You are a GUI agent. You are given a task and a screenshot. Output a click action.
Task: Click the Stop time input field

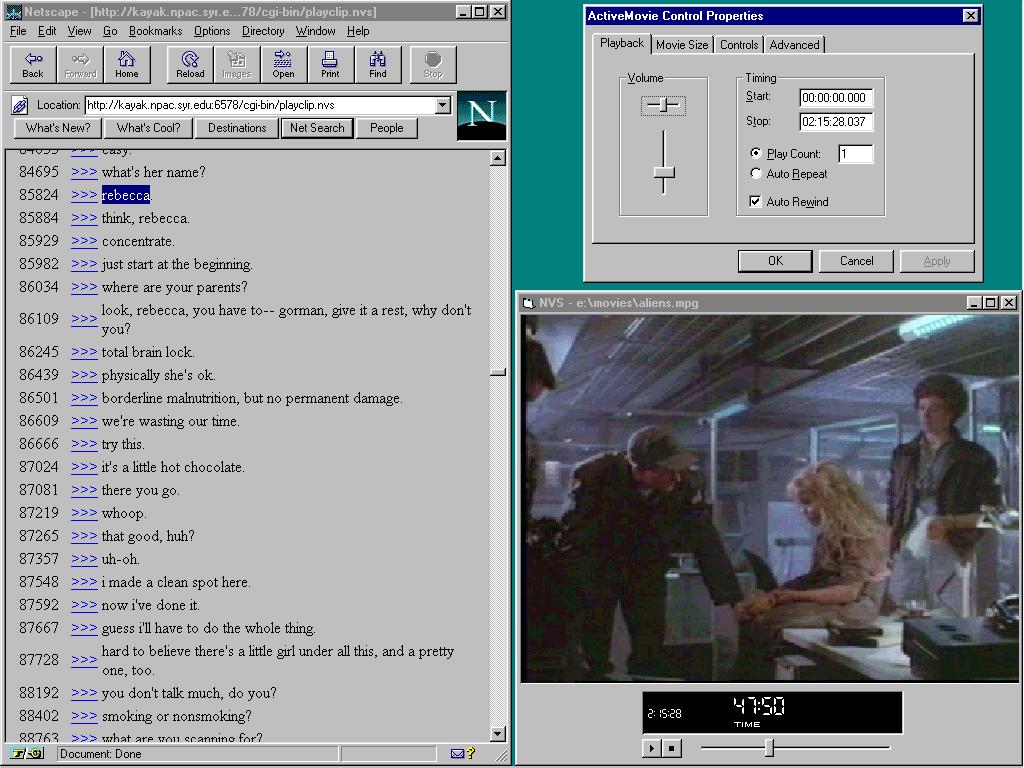(836, 121)
